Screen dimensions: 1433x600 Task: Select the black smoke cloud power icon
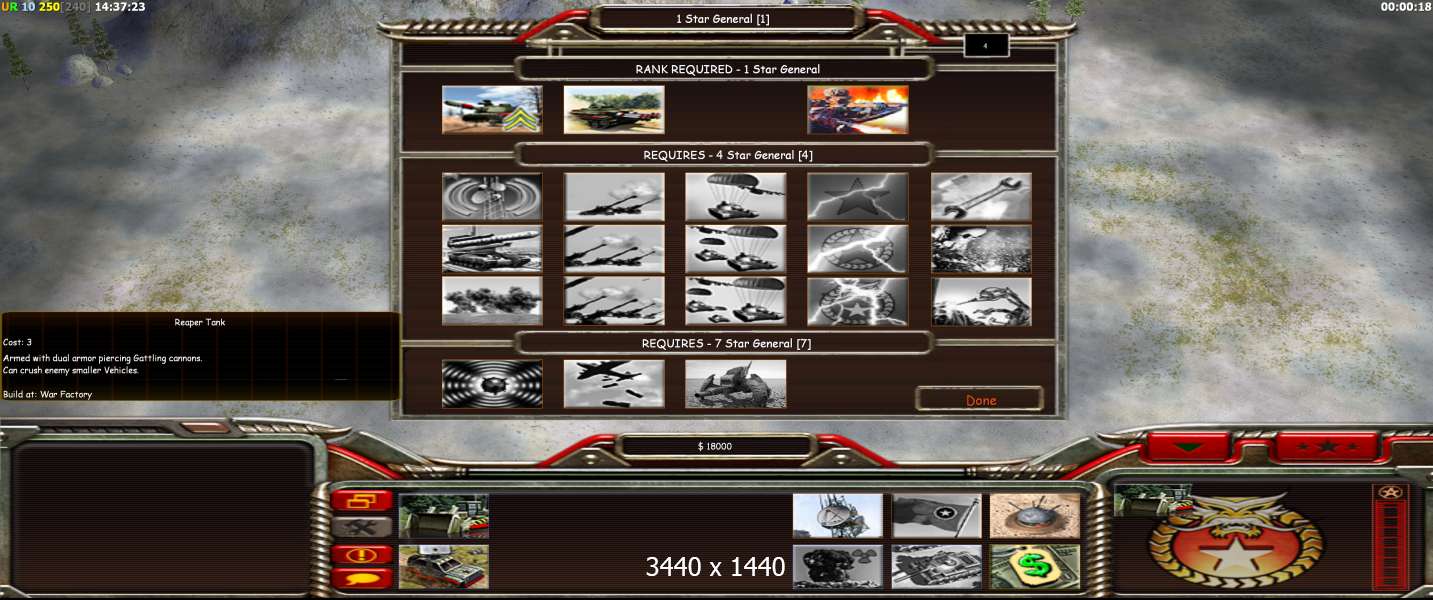pos(492,301)
